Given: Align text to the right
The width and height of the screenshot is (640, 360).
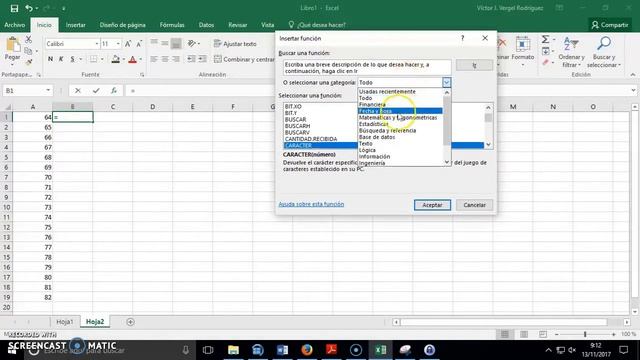Looking at the screenshot, I should tap(176, 59).
